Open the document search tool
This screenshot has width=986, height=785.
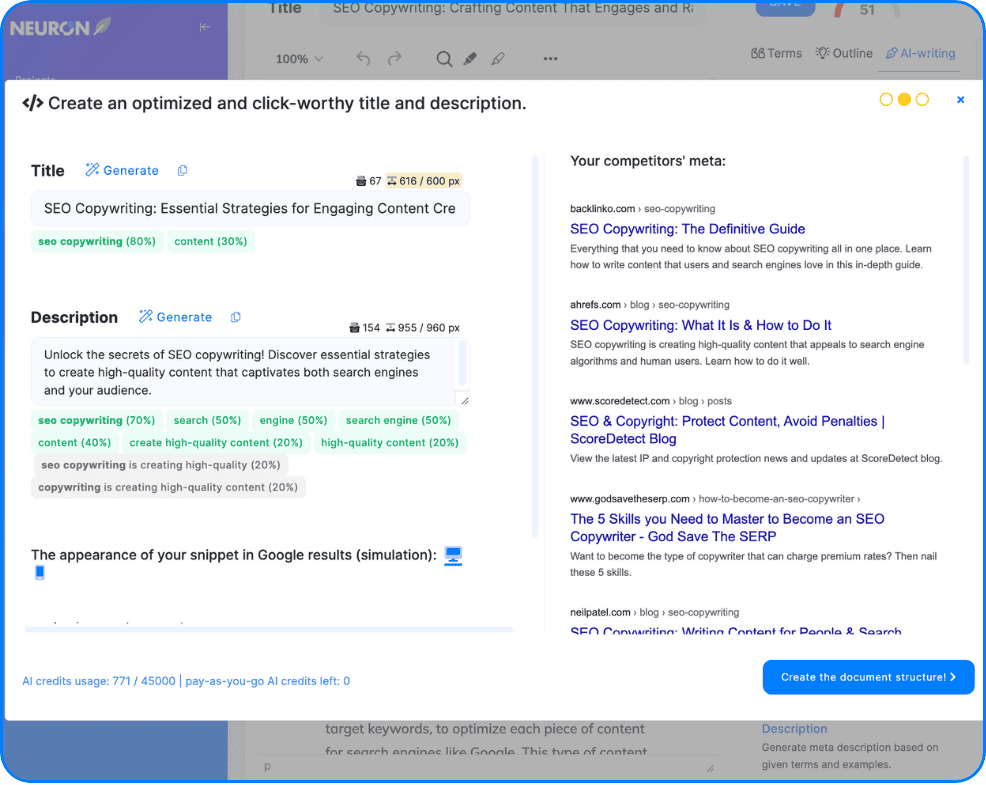pos(444,58)
